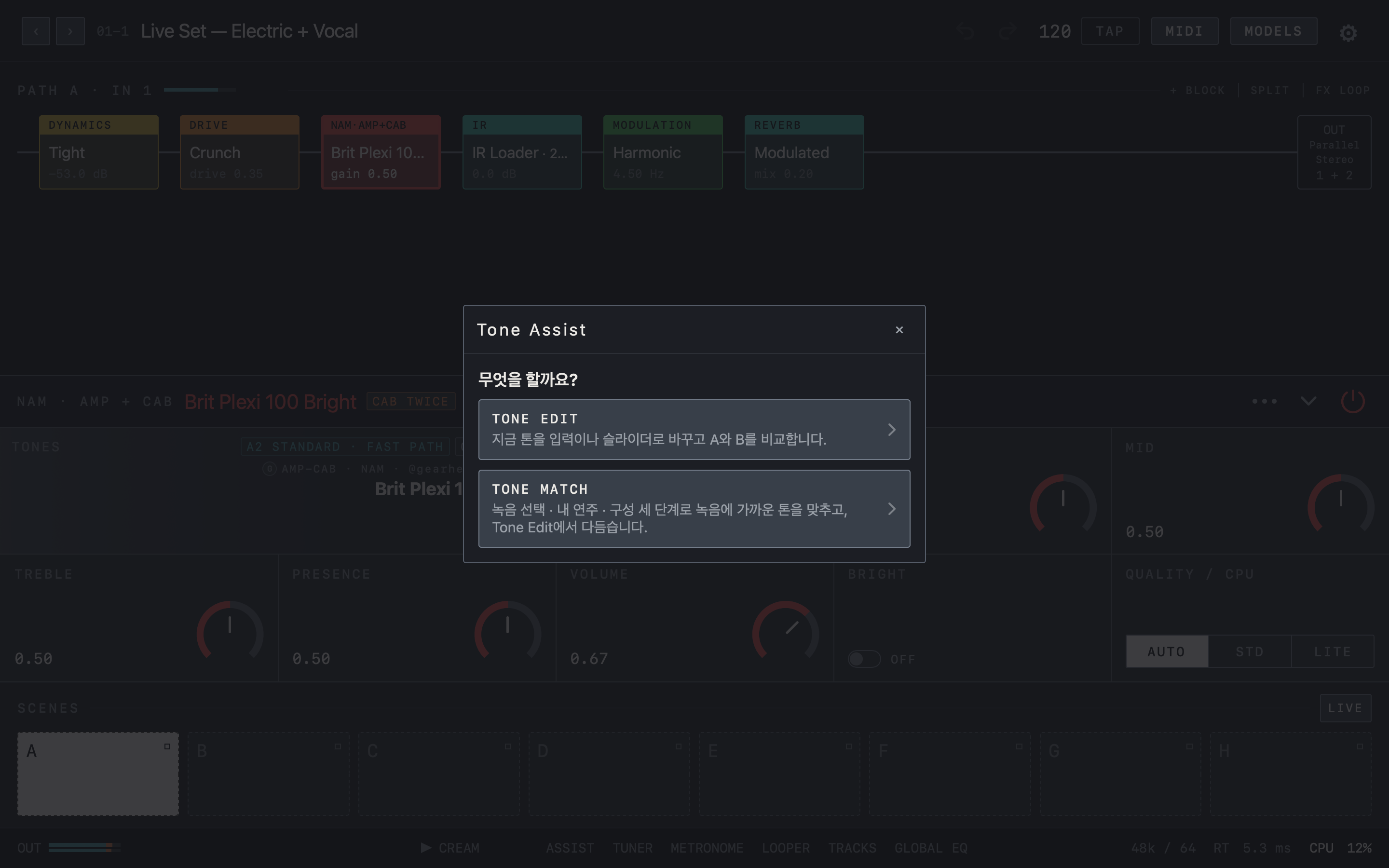The width and height of the screenshot is (1389, 868).
Task: Select scene A
Action: (x=98, y=773)
